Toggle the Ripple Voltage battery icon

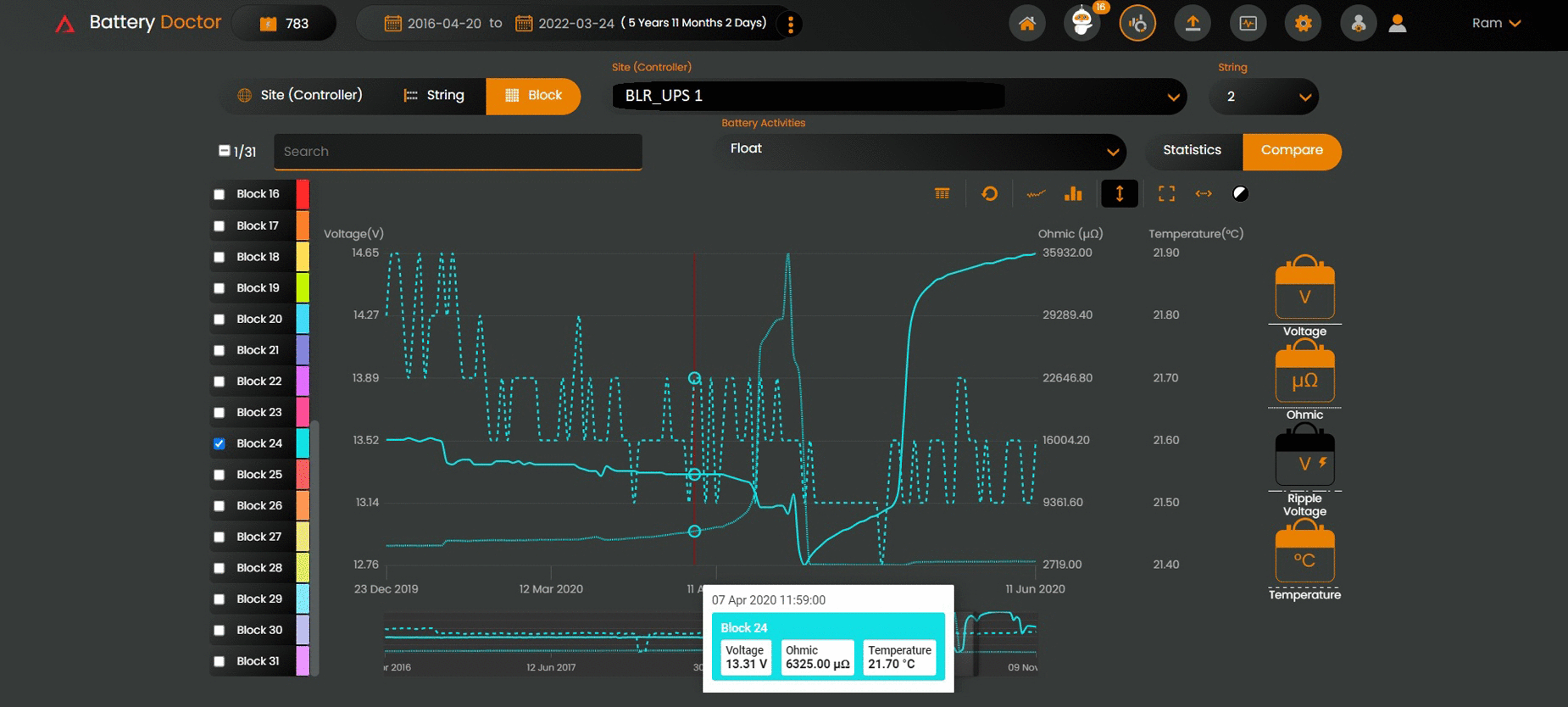click(x=1304, y=458)
